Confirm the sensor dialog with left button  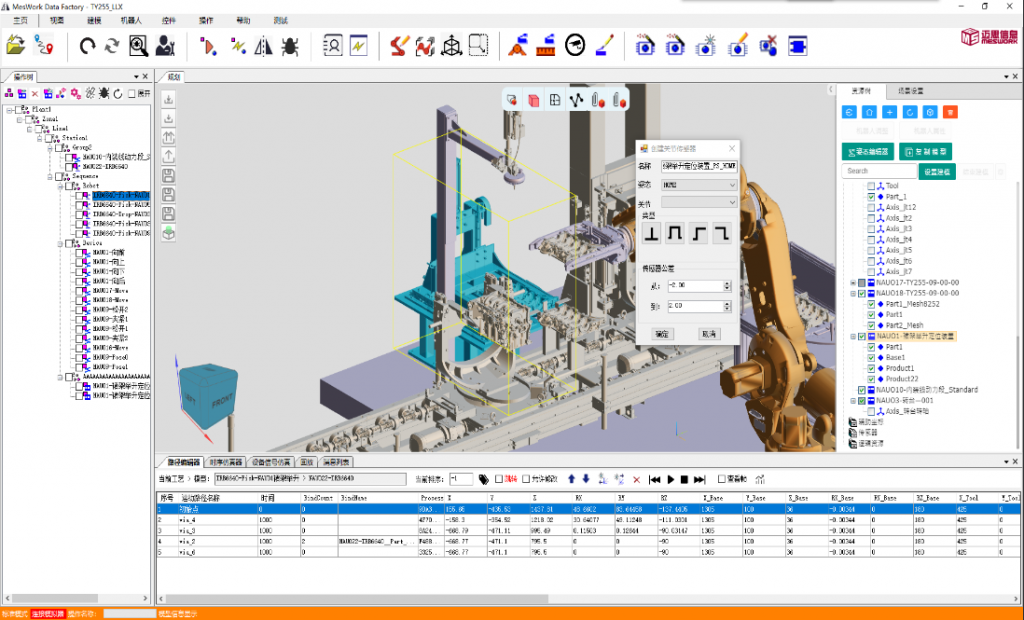pos(662,334)
